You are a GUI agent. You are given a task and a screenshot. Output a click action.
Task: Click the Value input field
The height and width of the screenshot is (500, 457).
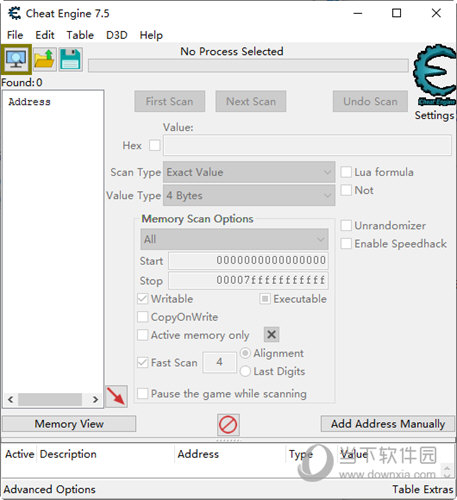pyautogui.click(x=307, y=145)
